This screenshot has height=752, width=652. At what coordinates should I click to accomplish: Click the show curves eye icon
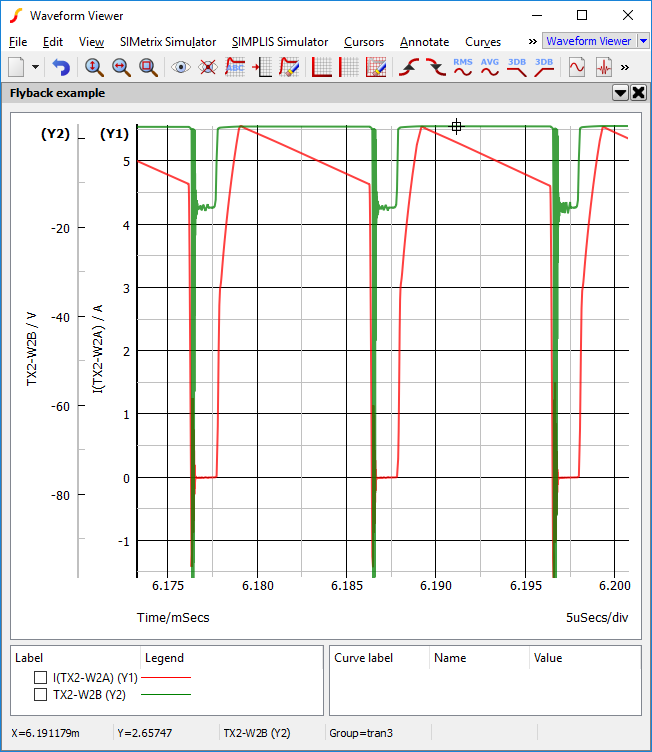click(x=181, y=67)
